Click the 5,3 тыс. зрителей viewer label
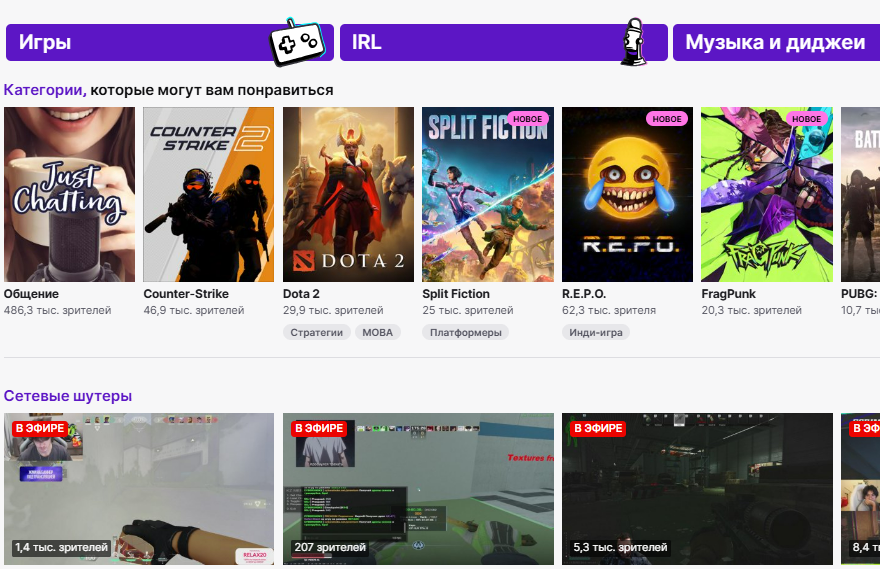 pos(620,547)
